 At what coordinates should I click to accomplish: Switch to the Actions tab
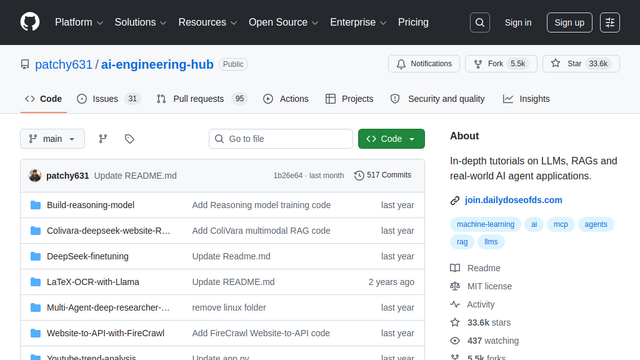tap(286, 99)
